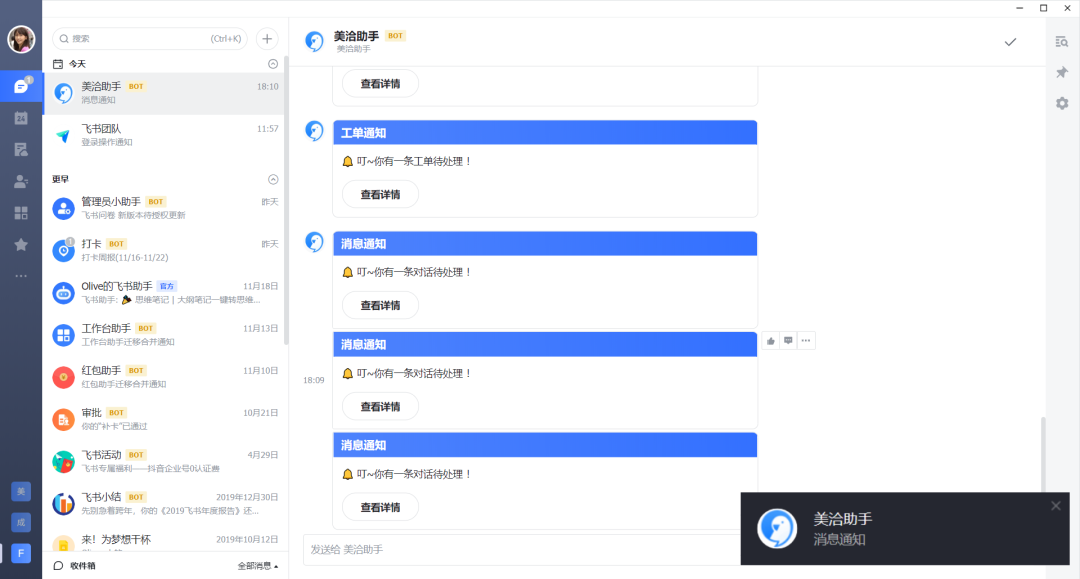Viewport: 1080px width, 579px height.
Task: Open the Olive的飞书助手 conversation
Action: 164,293
